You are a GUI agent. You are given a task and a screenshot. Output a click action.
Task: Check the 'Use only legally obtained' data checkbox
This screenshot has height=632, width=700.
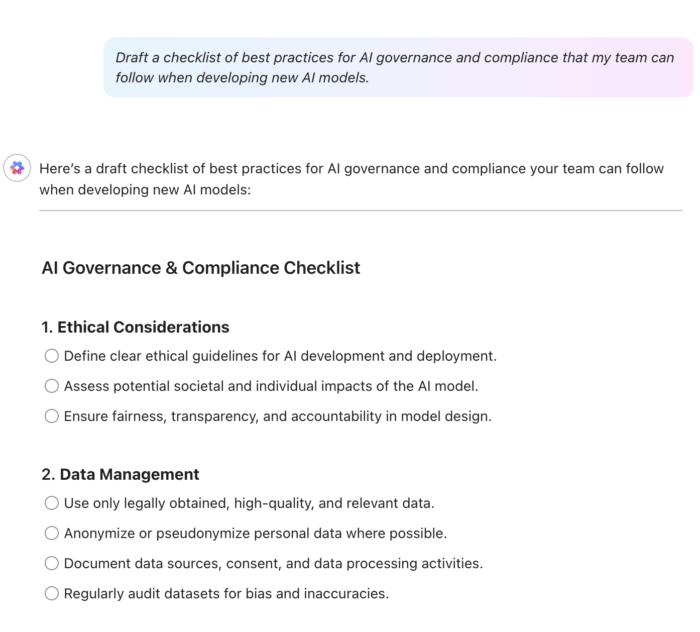(52, 503)
